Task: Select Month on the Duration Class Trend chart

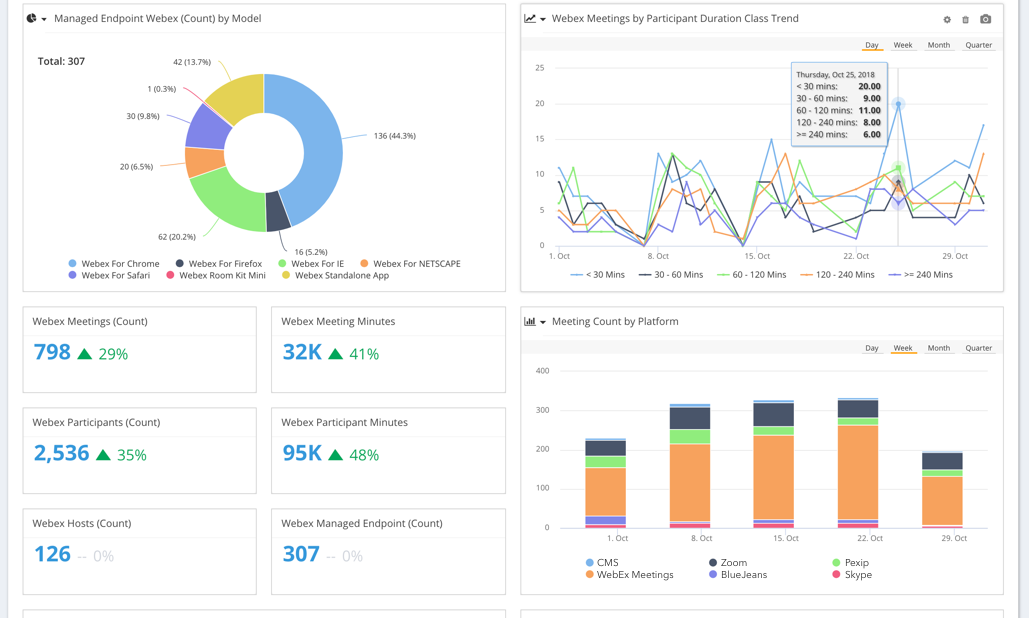Action: (x=938, y=45)
